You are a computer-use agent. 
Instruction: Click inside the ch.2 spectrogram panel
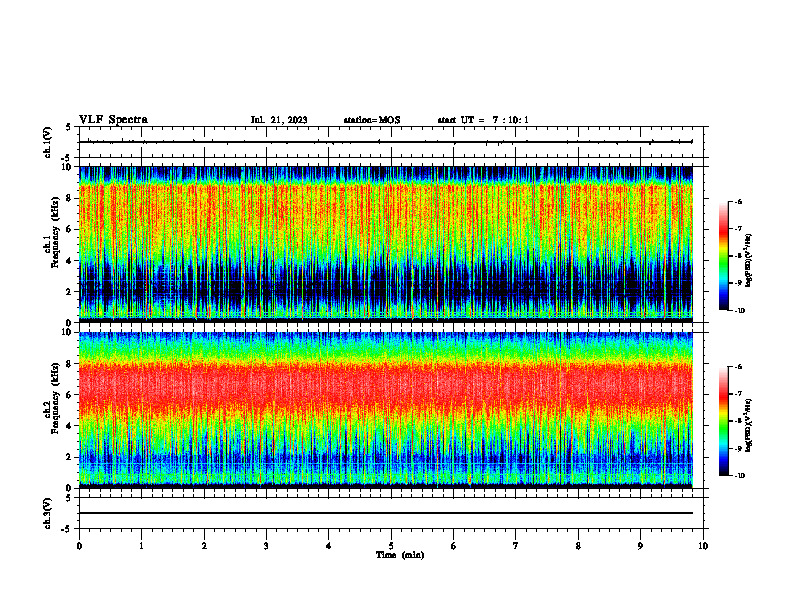pos(386,410)
